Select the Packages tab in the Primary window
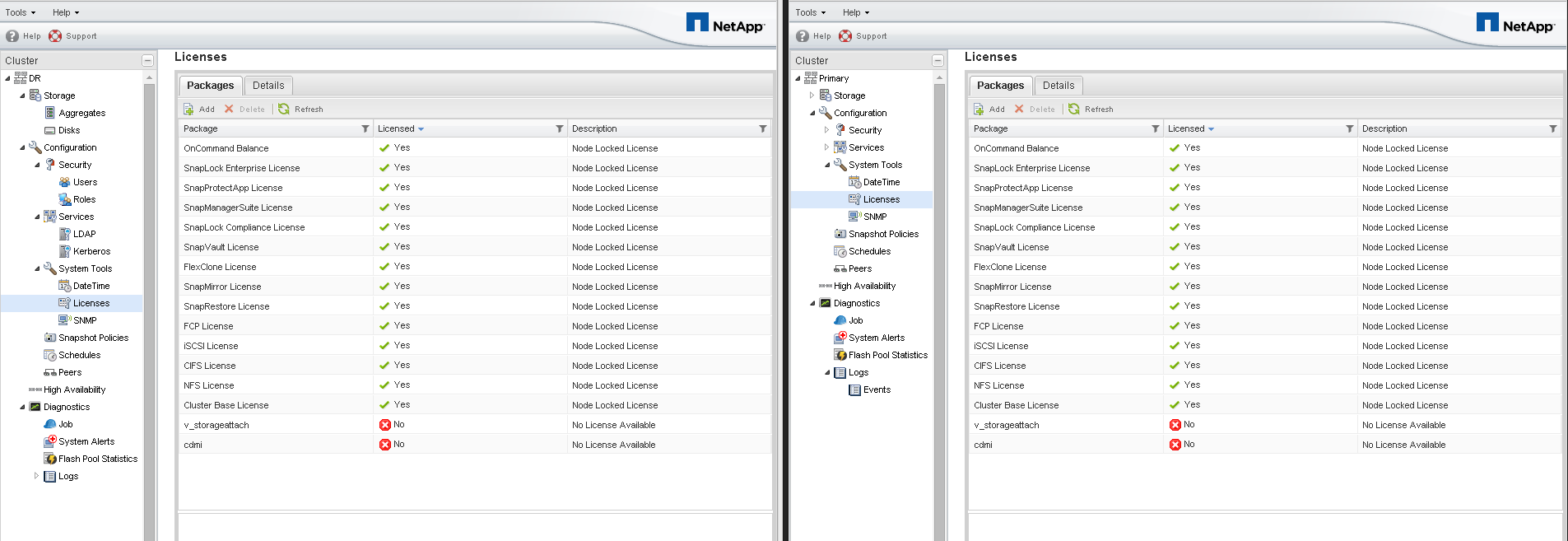This screenshot has height=541, width=1568. click(1000, 86)
